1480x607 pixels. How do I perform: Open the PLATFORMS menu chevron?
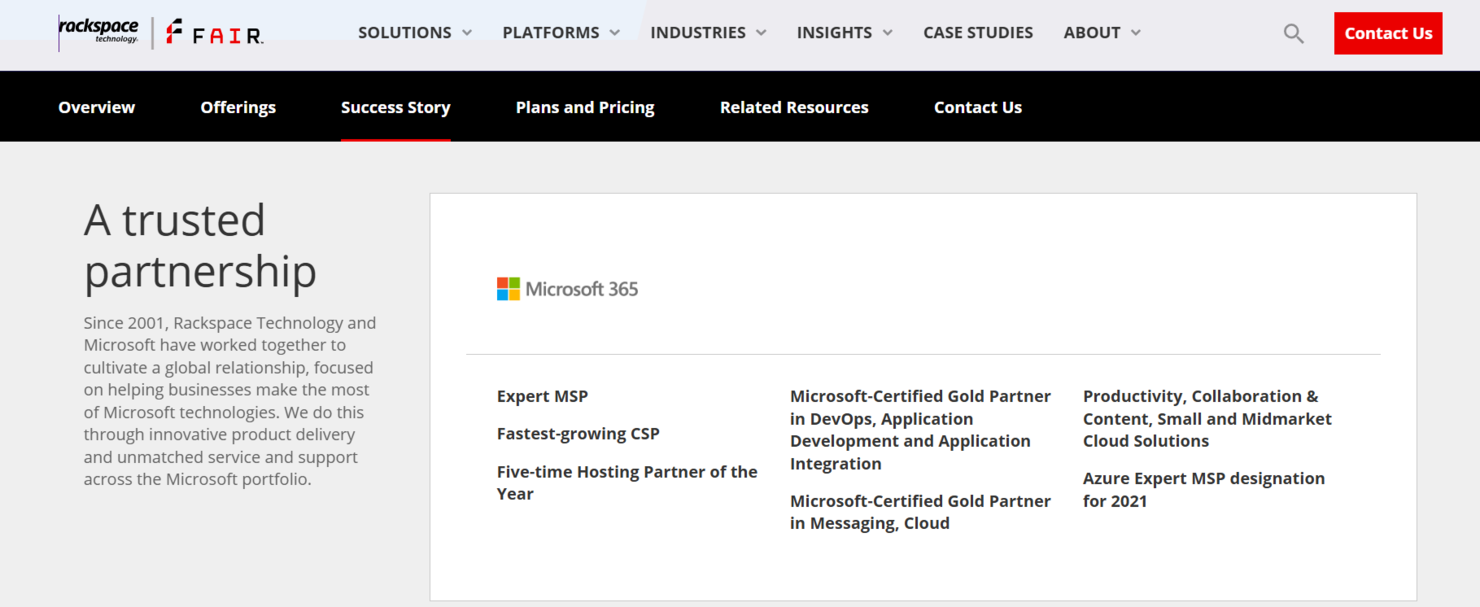[x=617, y=33]
